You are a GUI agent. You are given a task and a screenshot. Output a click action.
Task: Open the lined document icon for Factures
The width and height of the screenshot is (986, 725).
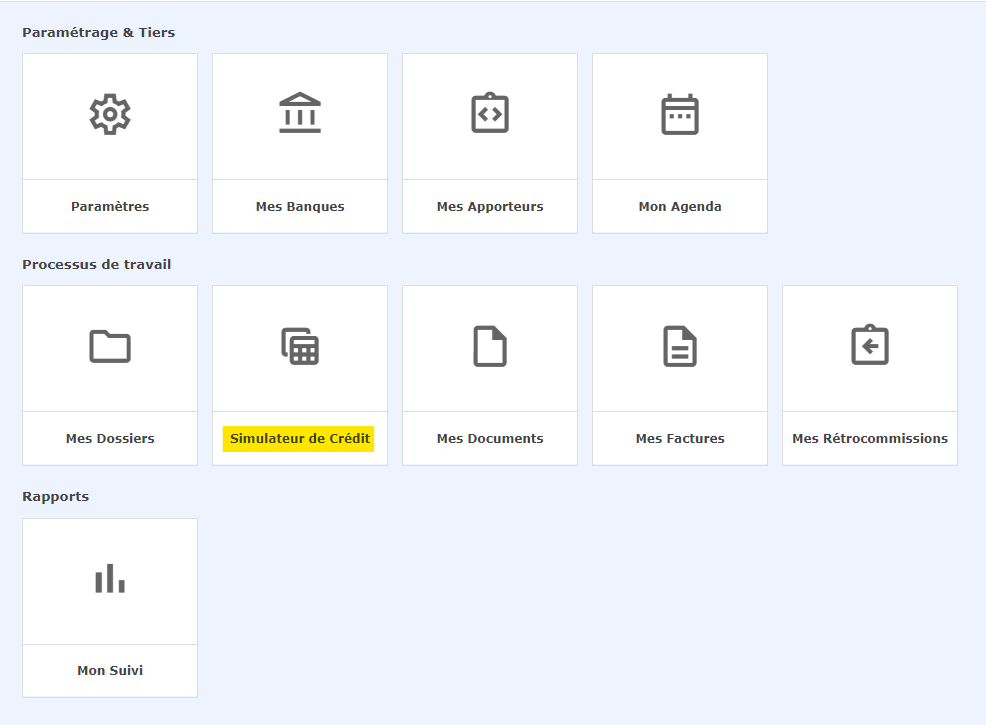coord(680,346)
